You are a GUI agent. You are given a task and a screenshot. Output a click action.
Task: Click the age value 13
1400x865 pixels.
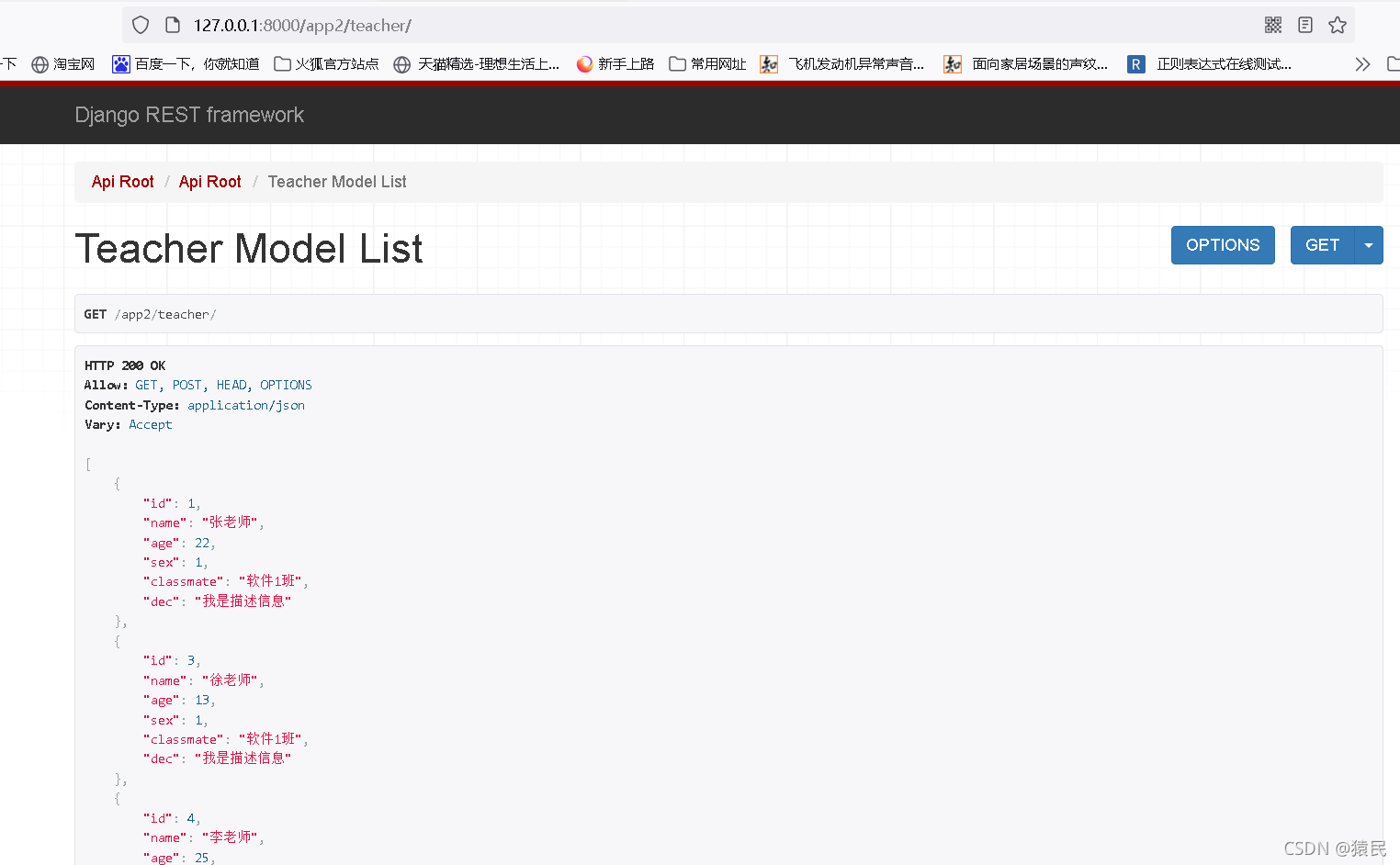(x=202, y=700)
